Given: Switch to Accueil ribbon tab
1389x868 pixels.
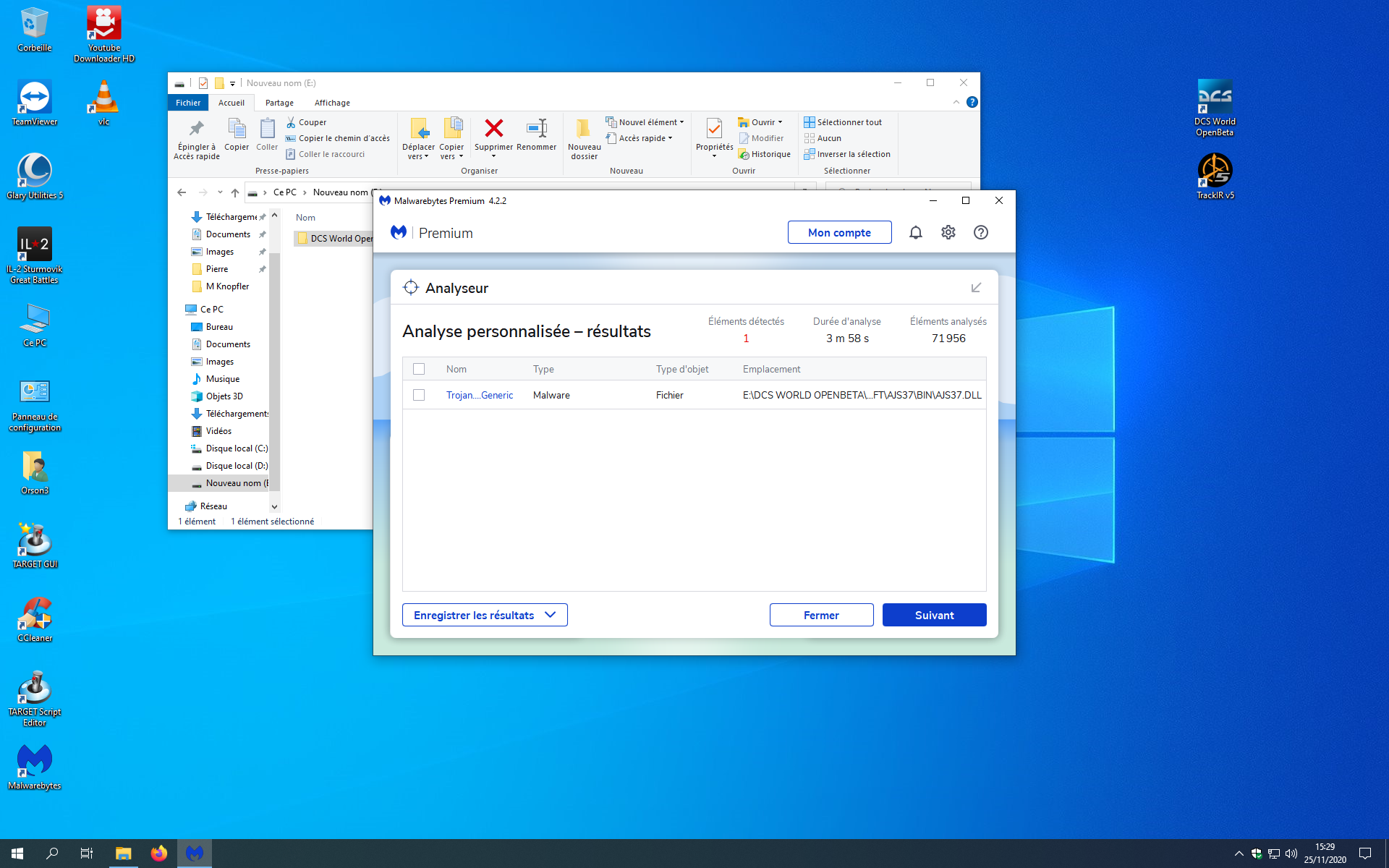Looking at the screenshot, I should click(x=231, y=103).
